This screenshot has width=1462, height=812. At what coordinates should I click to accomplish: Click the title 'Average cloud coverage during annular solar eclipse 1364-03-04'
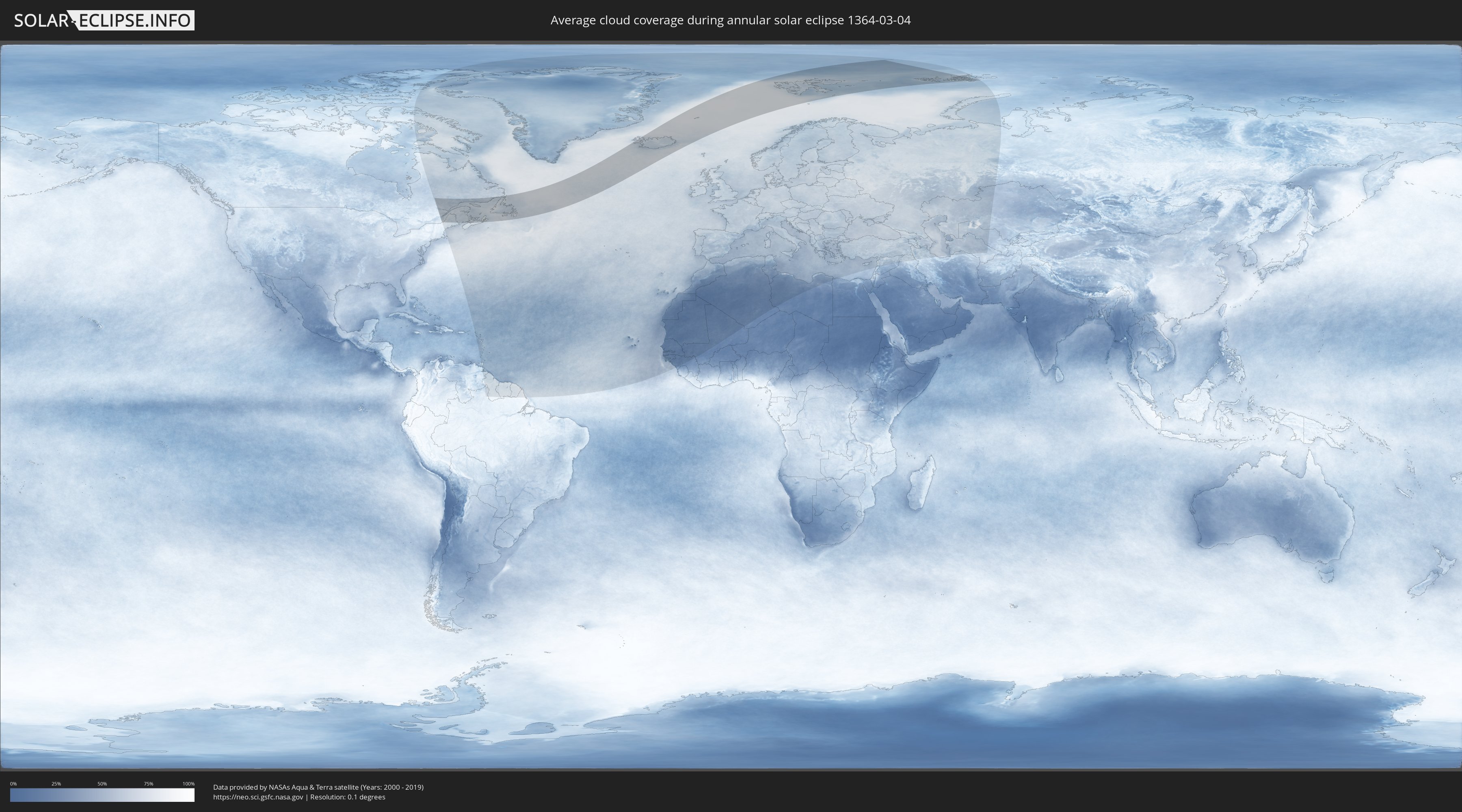pyautogui.click(x=731, y=20)
